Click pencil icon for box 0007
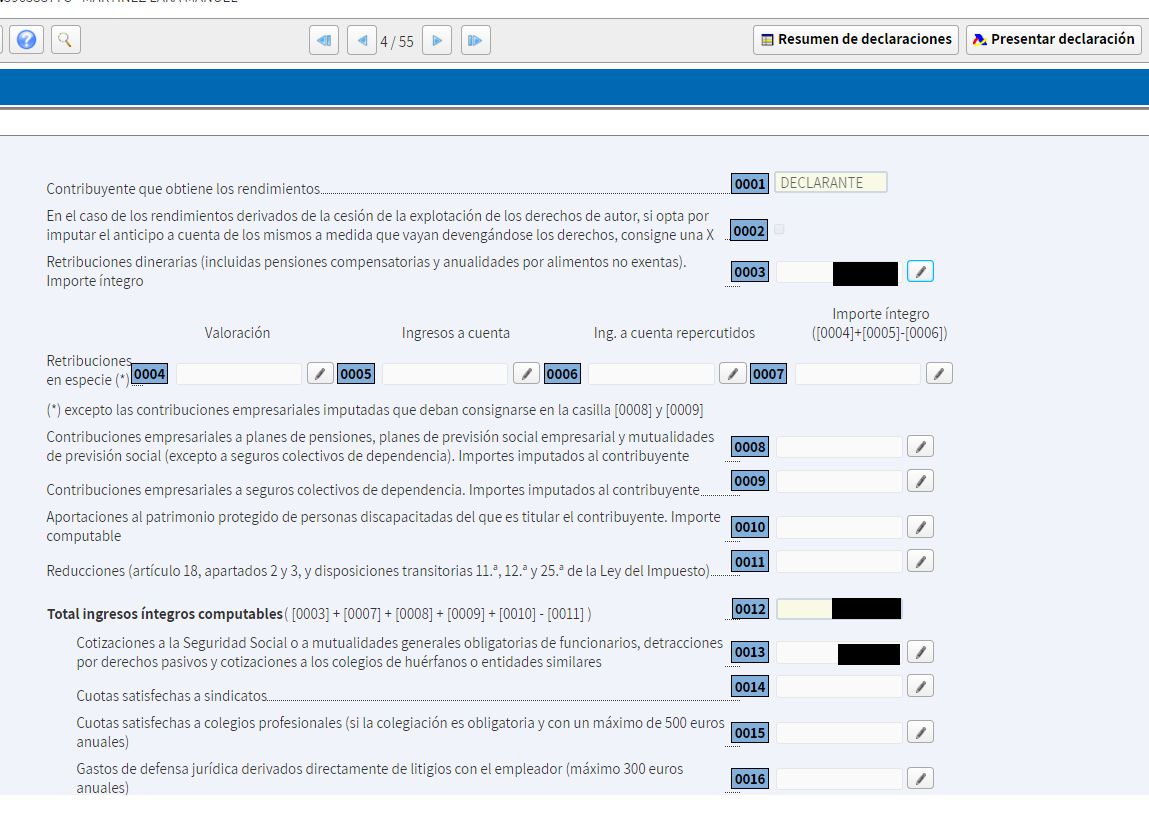1149x821 pixels. pyautogui.click(x=938, y=374)
